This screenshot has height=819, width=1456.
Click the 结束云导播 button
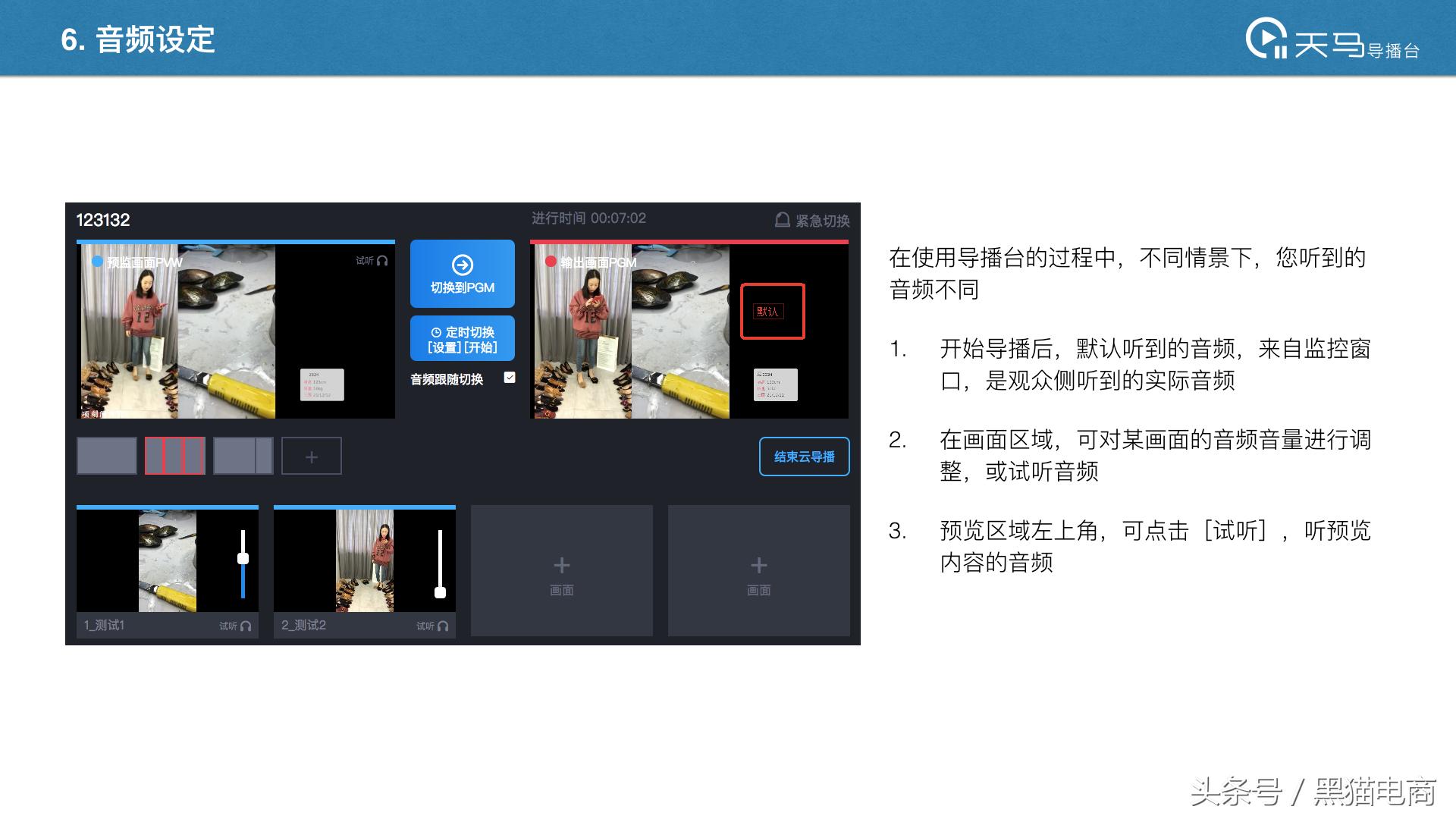804,457
